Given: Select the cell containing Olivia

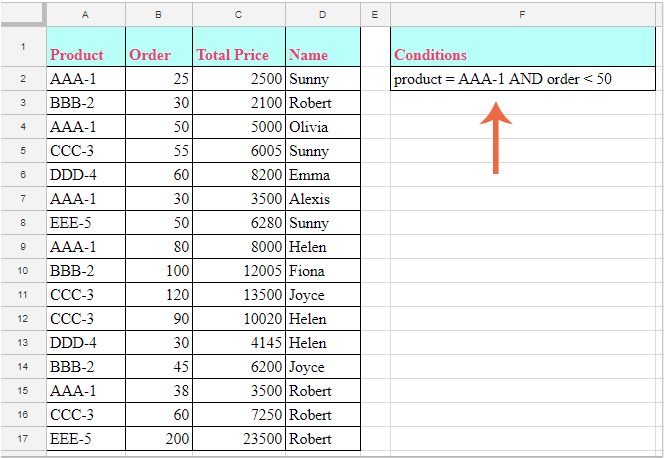Looking at the screenshot, I should click(322, 127).
